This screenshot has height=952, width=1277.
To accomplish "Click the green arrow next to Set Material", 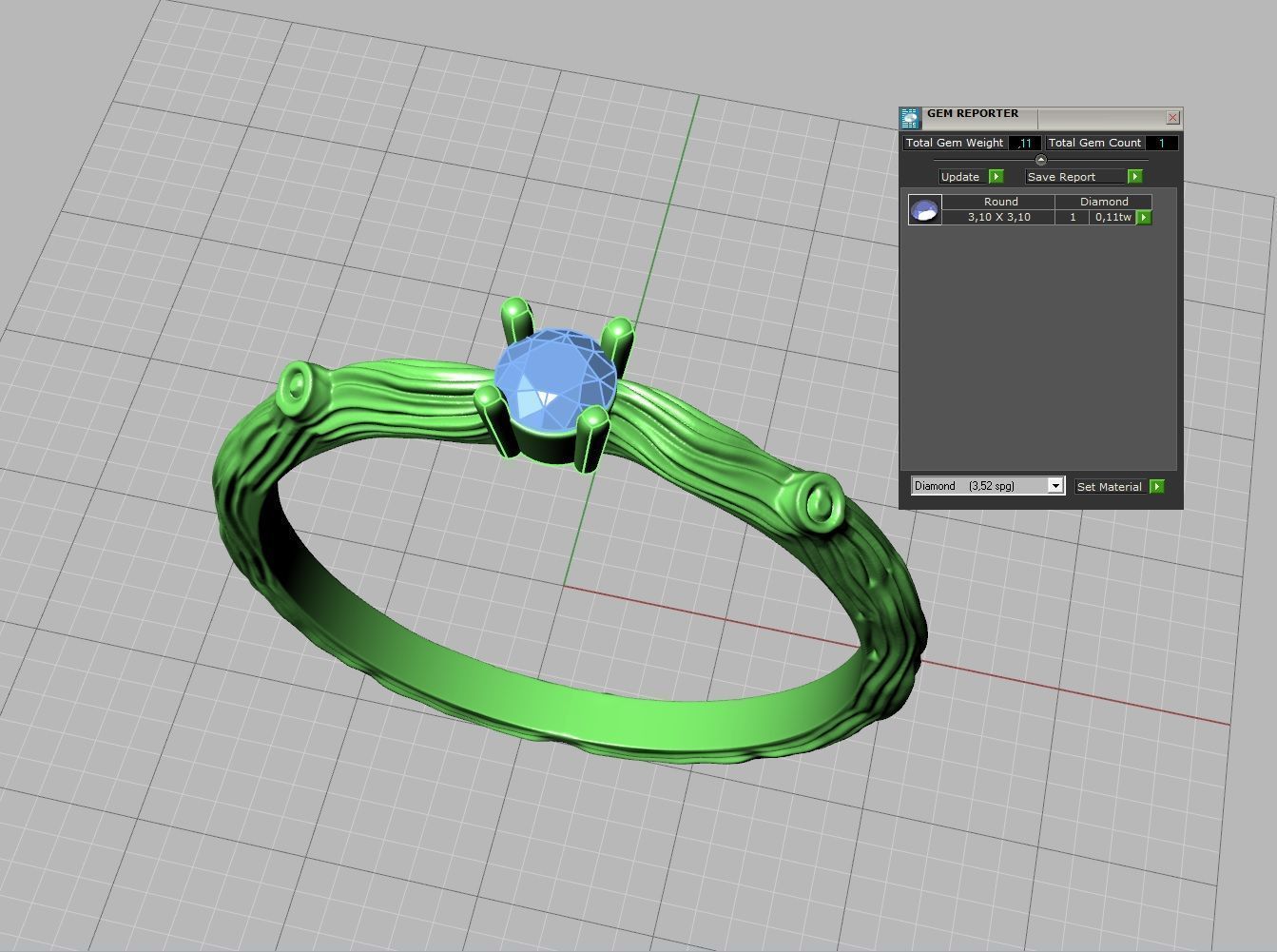I will (1156, 487).
